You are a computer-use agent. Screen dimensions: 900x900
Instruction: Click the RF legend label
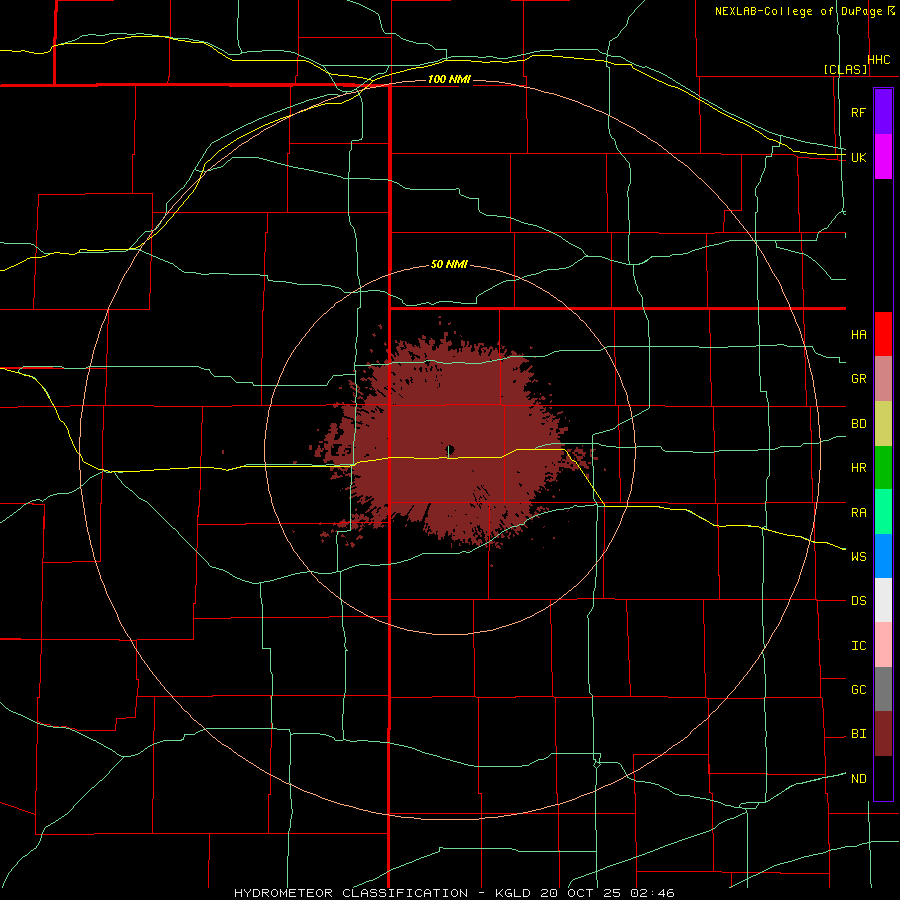pos(858,112)
